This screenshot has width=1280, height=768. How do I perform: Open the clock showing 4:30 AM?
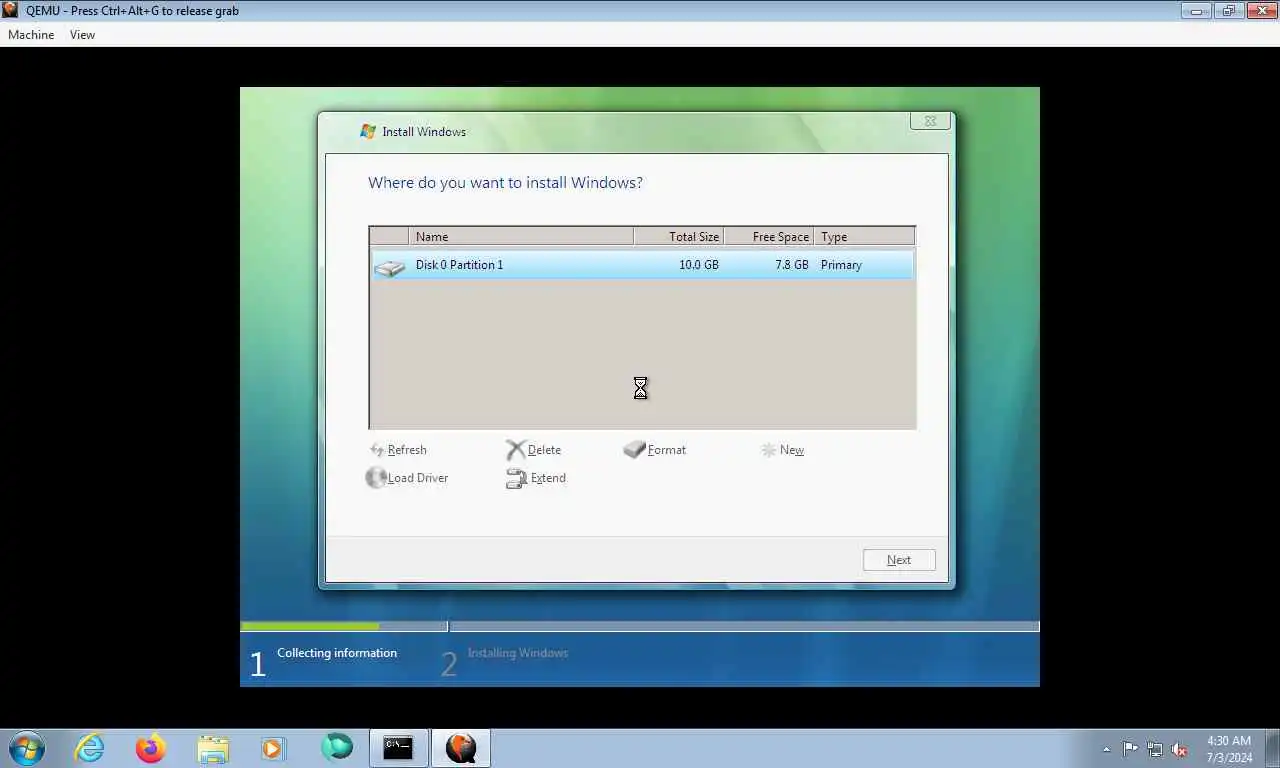(1229, 749)
